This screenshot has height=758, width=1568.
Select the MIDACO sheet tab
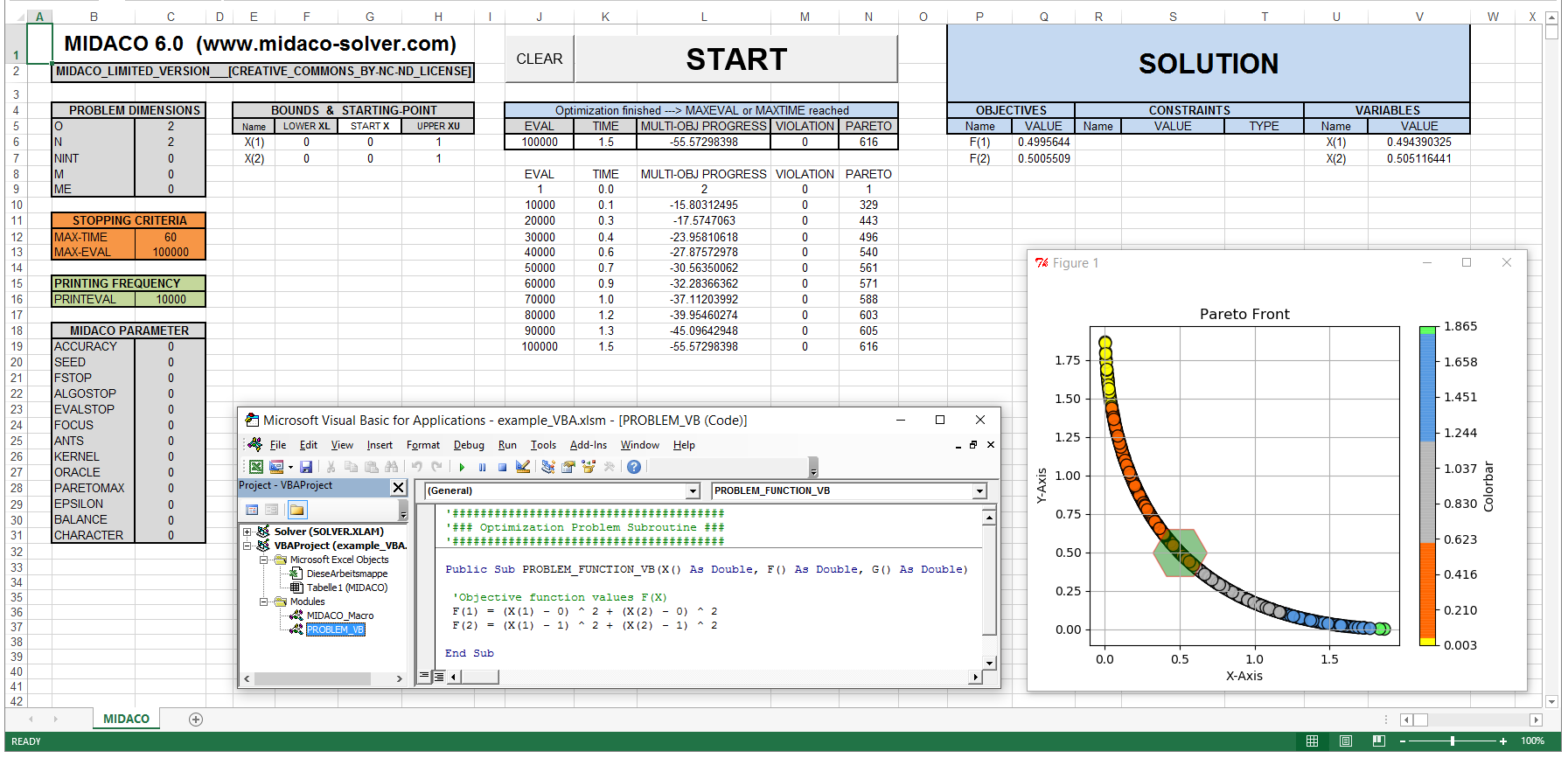click(x=127, y=719)
